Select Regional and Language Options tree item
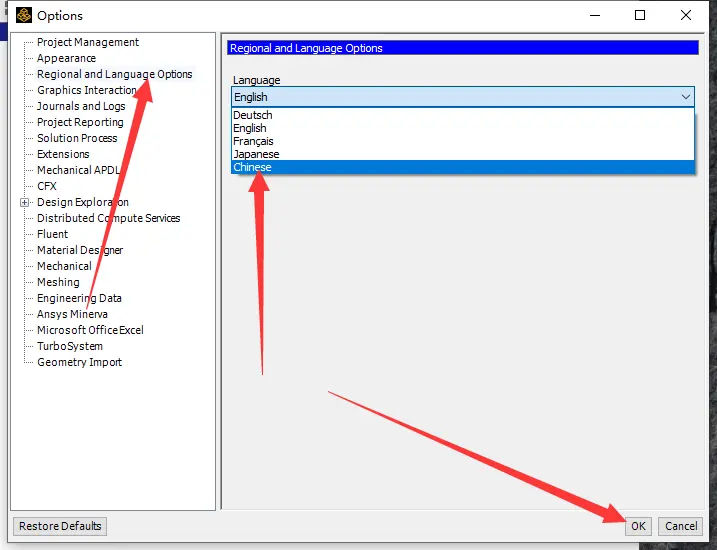 (114, 74)
